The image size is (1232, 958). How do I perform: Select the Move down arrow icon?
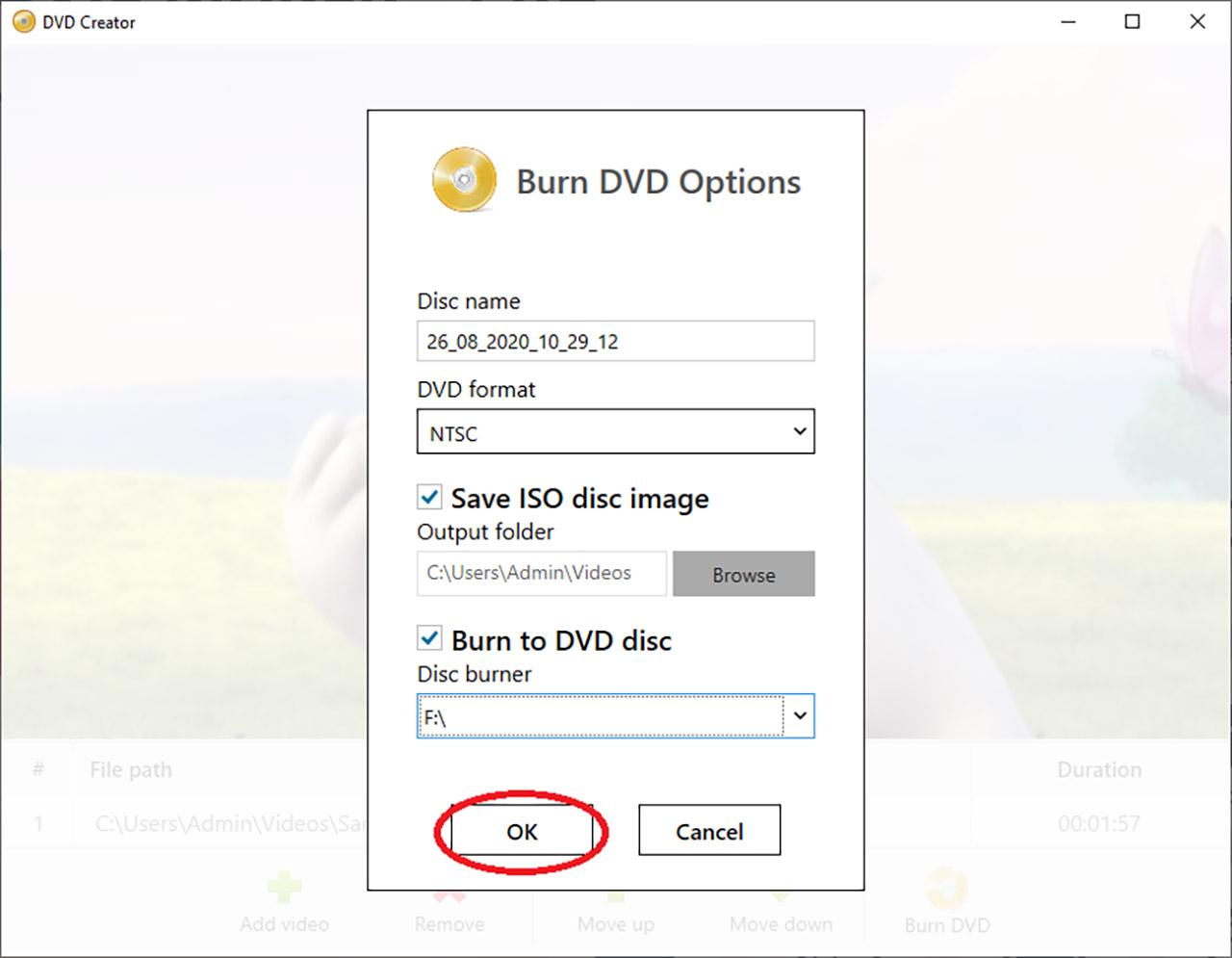point(781,895)
